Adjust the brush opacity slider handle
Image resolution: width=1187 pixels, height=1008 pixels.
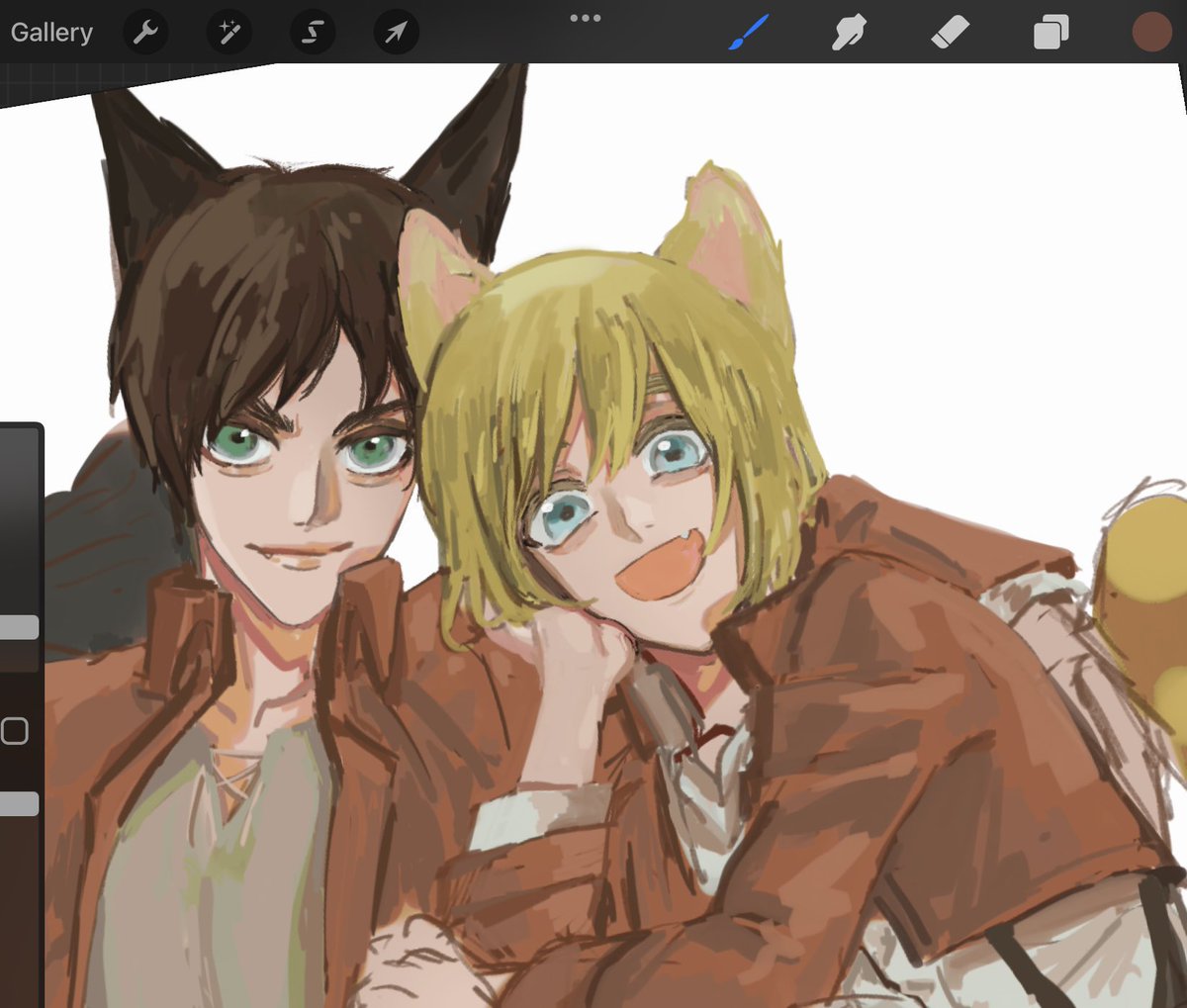(19, 804)
